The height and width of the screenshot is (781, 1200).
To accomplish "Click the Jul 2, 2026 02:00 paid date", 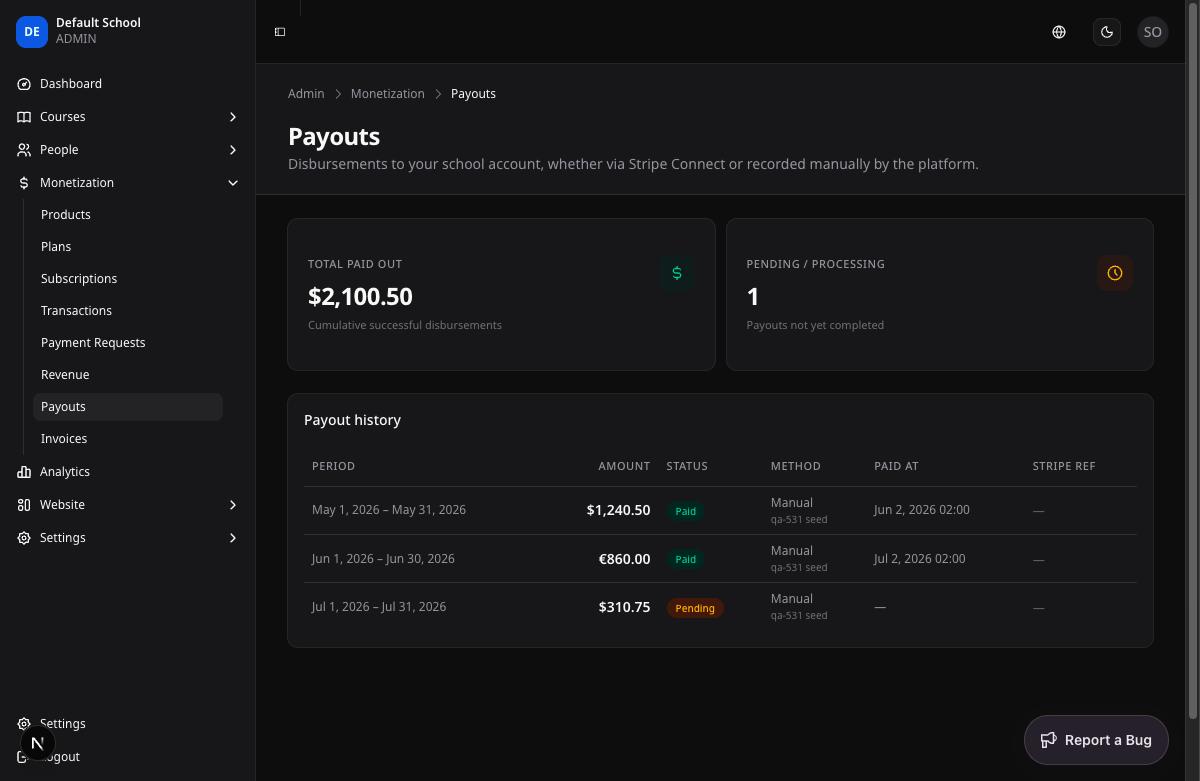I will tap(920, 559).
